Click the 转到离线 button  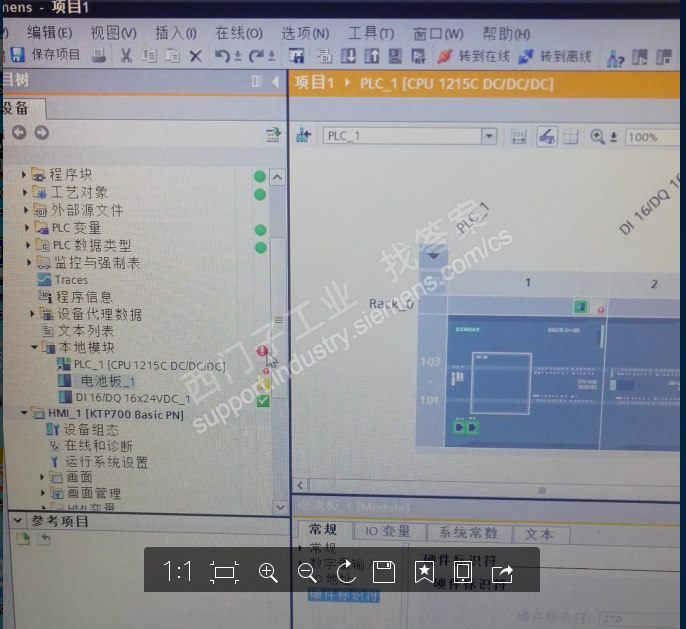click(554, 56)
